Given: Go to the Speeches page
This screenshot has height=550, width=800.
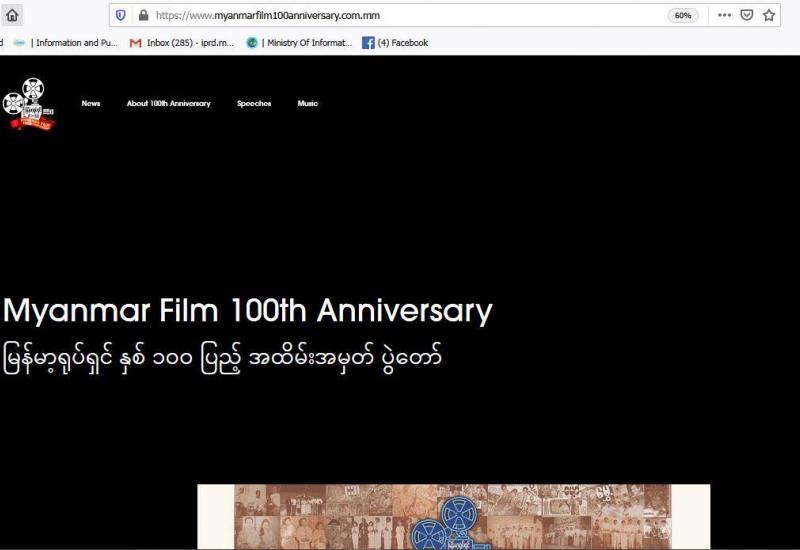Looking at the screenshot, I should coord(254,103).
